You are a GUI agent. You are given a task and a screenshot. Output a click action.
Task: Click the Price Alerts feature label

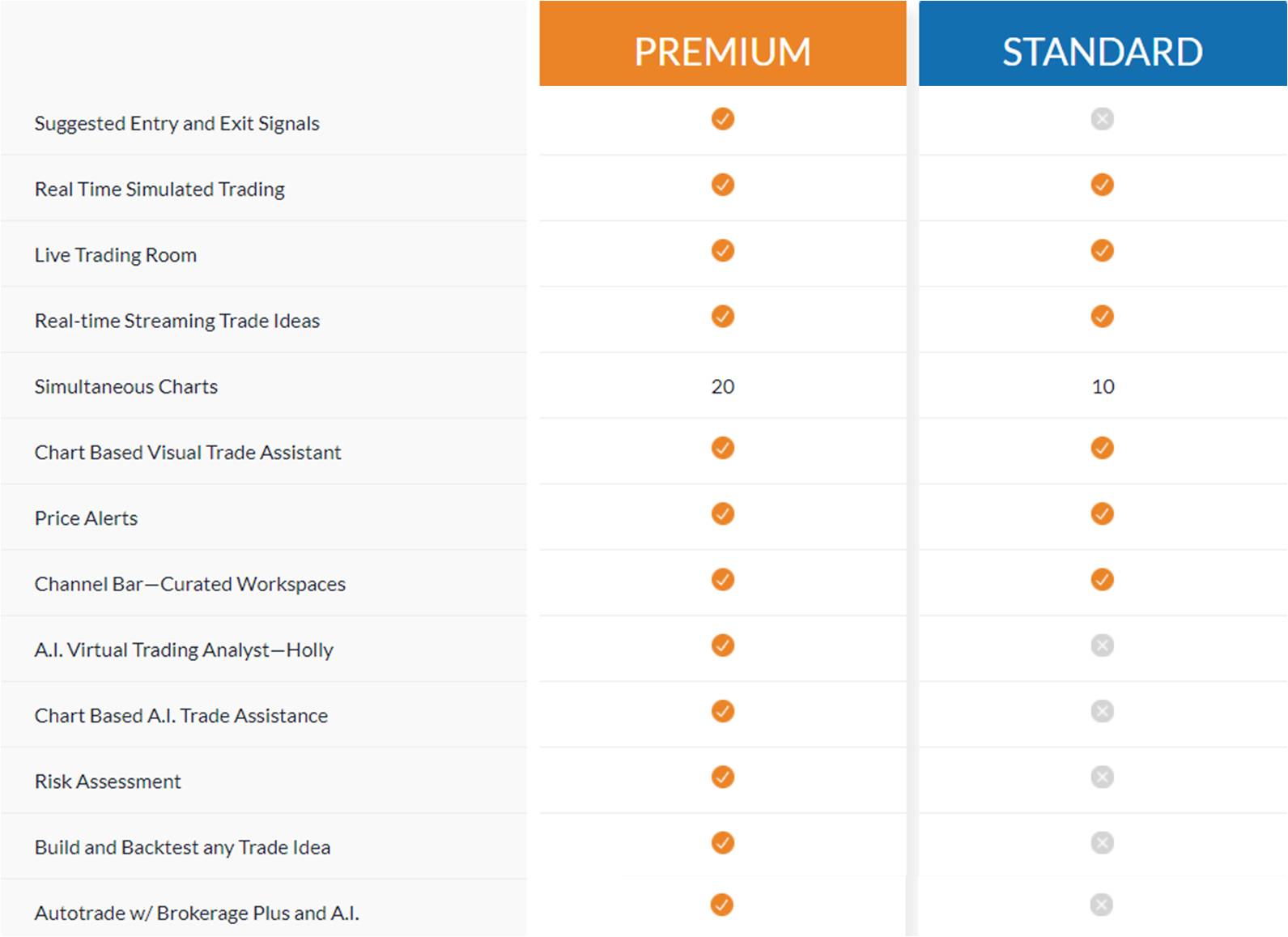click(x=86, y=518)
